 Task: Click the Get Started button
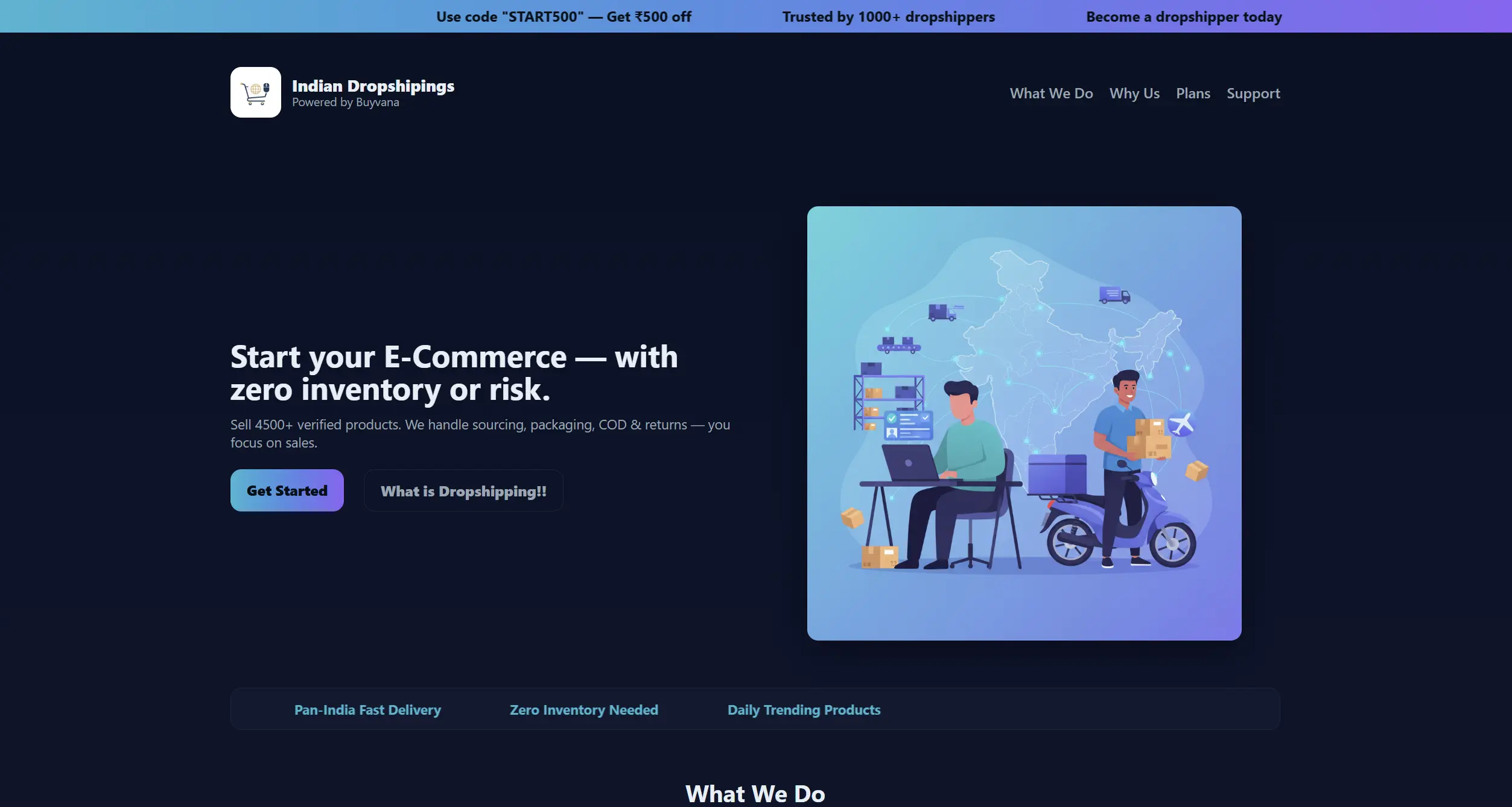(x=287, y=490)
